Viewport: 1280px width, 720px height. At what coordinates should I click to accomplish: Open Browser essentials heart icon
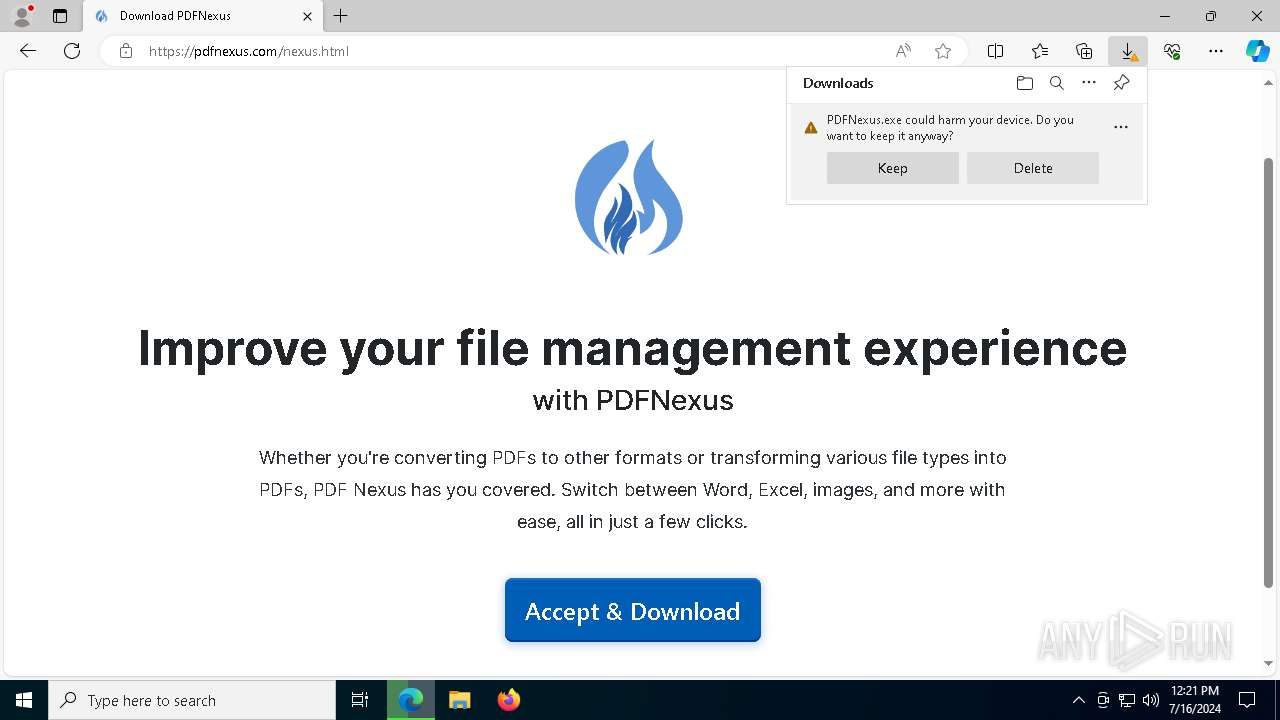[1172, 51]
